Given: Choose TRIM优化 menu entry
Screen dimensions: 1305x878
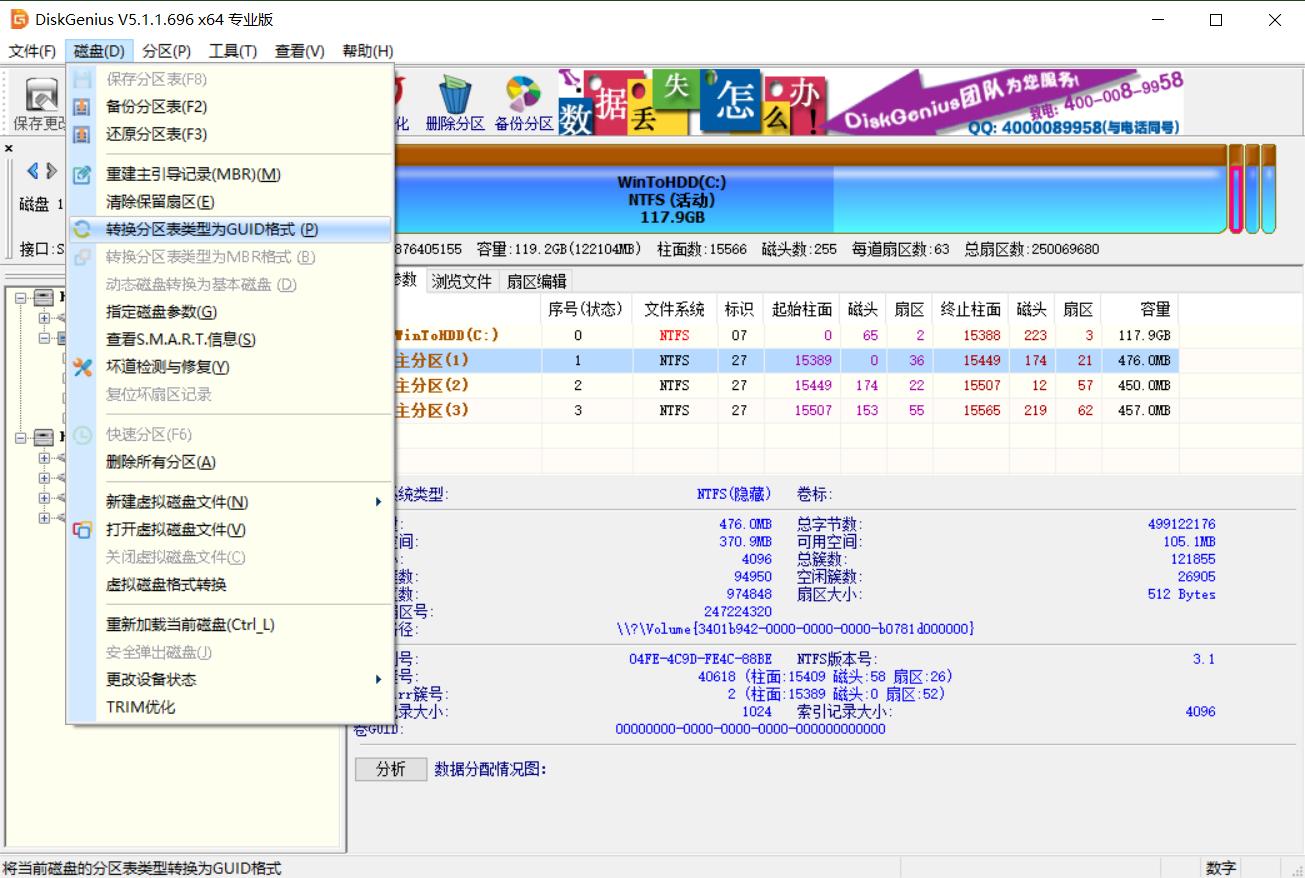Looking at the screenshot, I should pyautogui.click(x=230, y=707).
